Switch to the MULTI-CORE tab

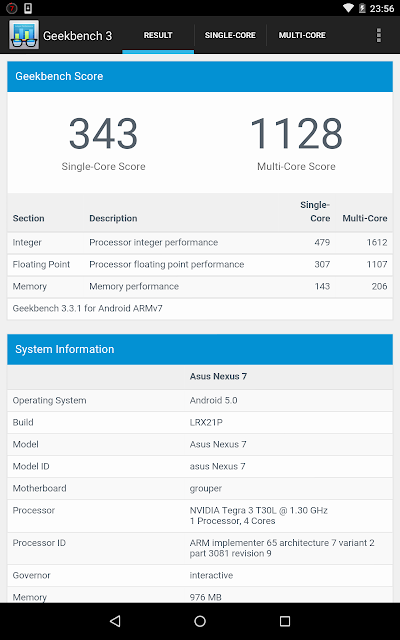tap(302, 36)
